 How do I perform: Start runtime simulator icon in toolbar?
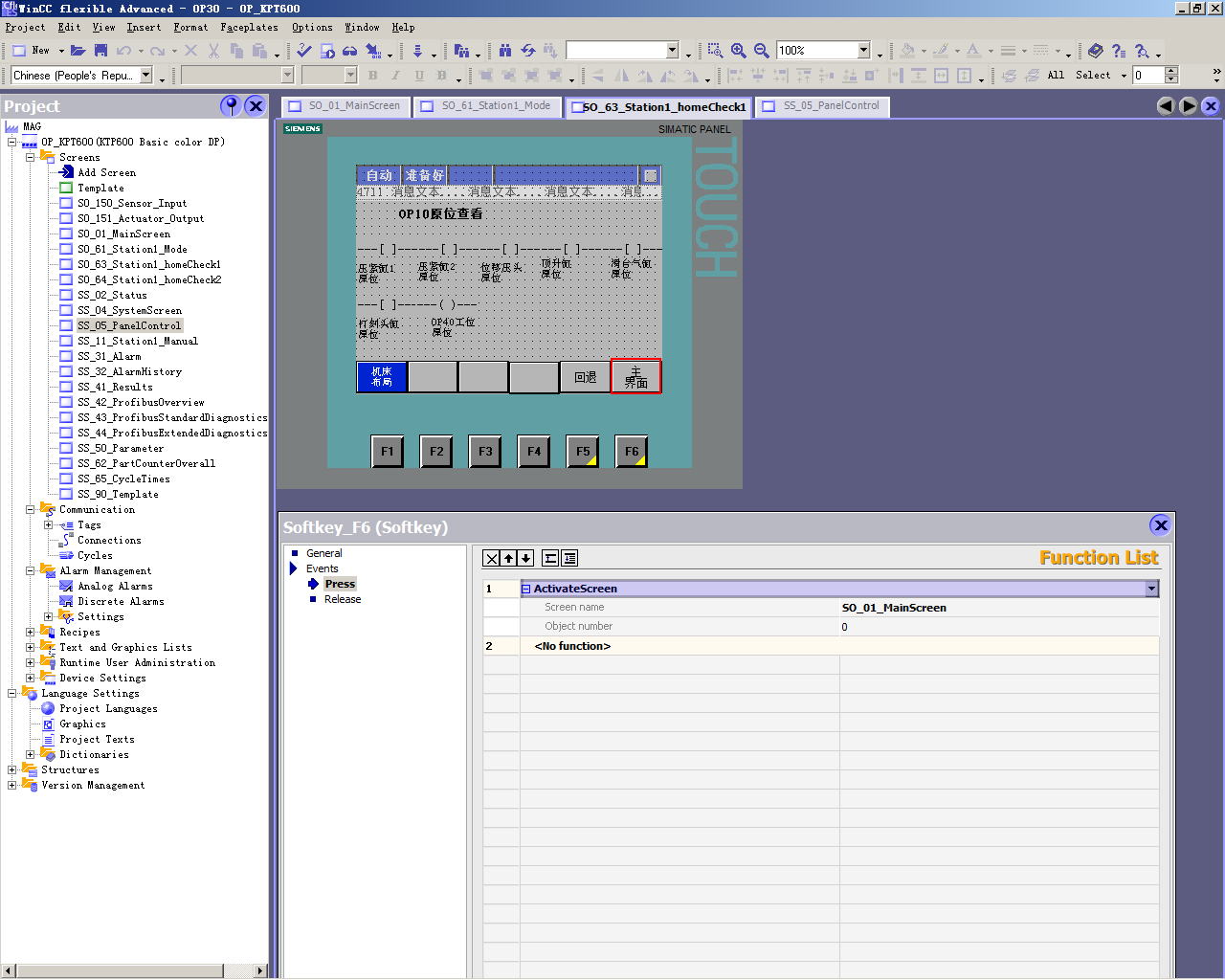point(327,51)
